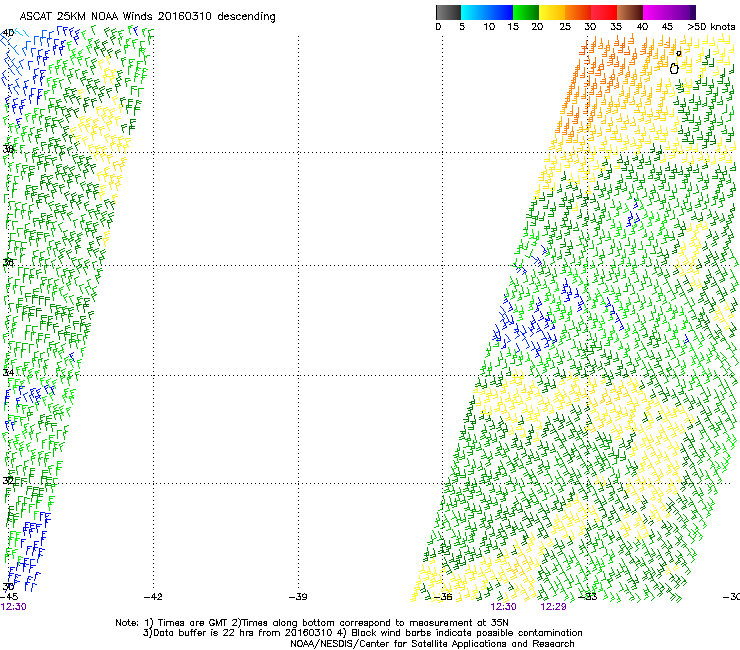Click the cyan 5-10 knots legend swatch
Screen dimensions: 740x650
coord(474,12)
